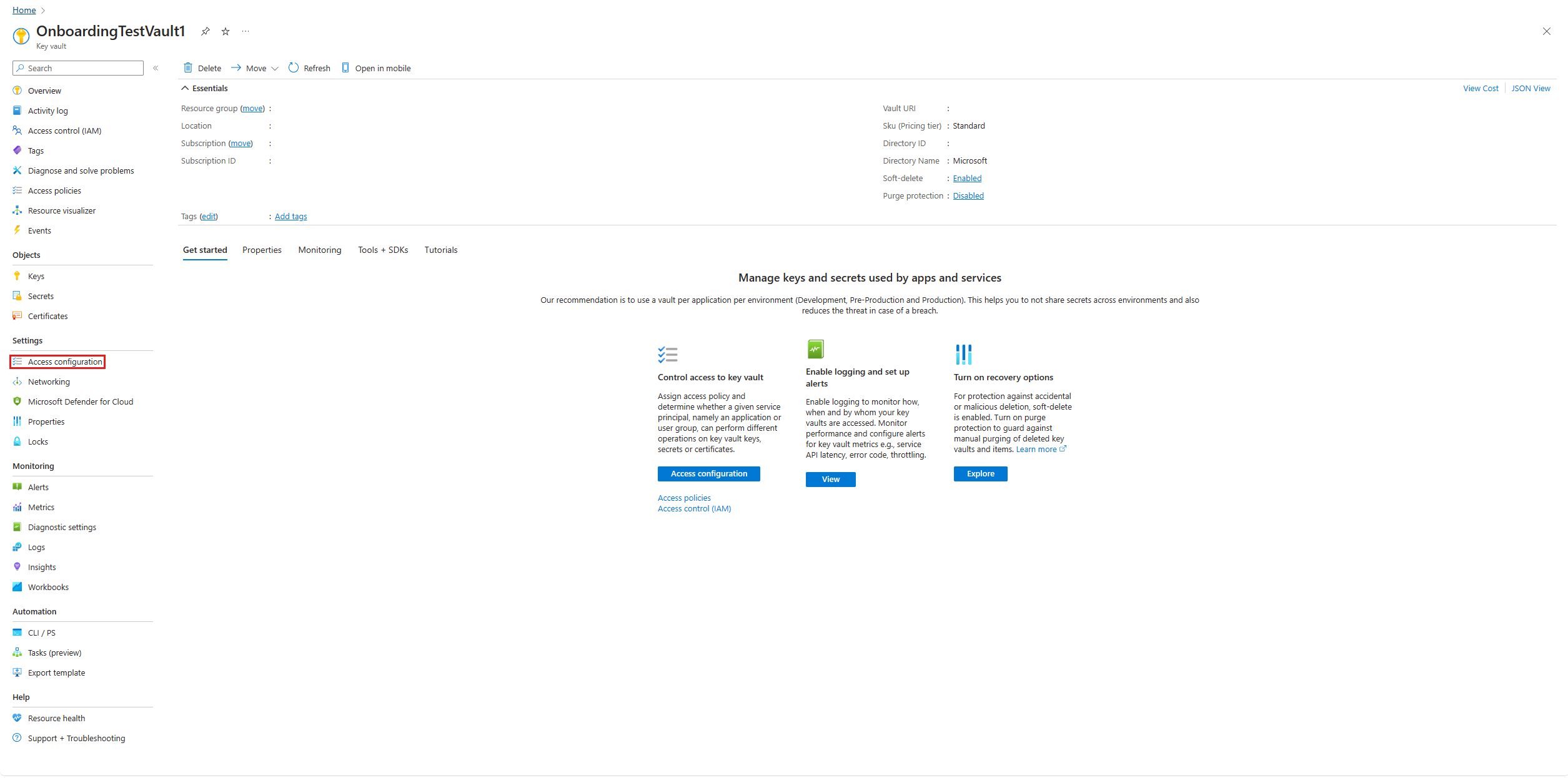Click inside the resource Search field

(77, 67)
